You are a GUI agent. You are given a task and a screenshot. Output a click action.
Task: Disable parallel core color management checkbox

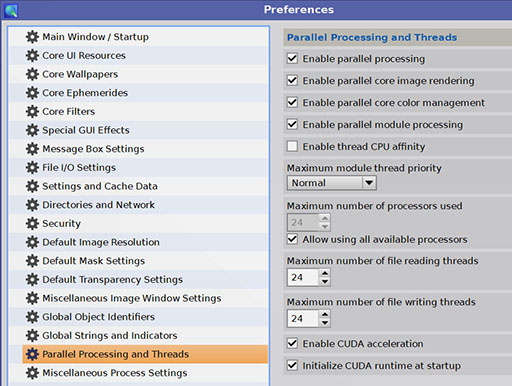pyautogui.click(x=292, y=102)
